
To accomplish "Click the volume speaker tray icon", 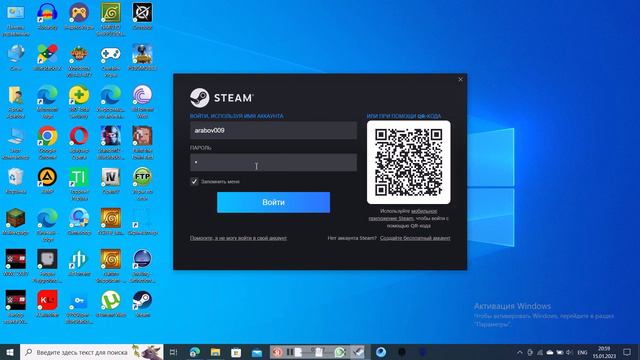I will point(569,352).
